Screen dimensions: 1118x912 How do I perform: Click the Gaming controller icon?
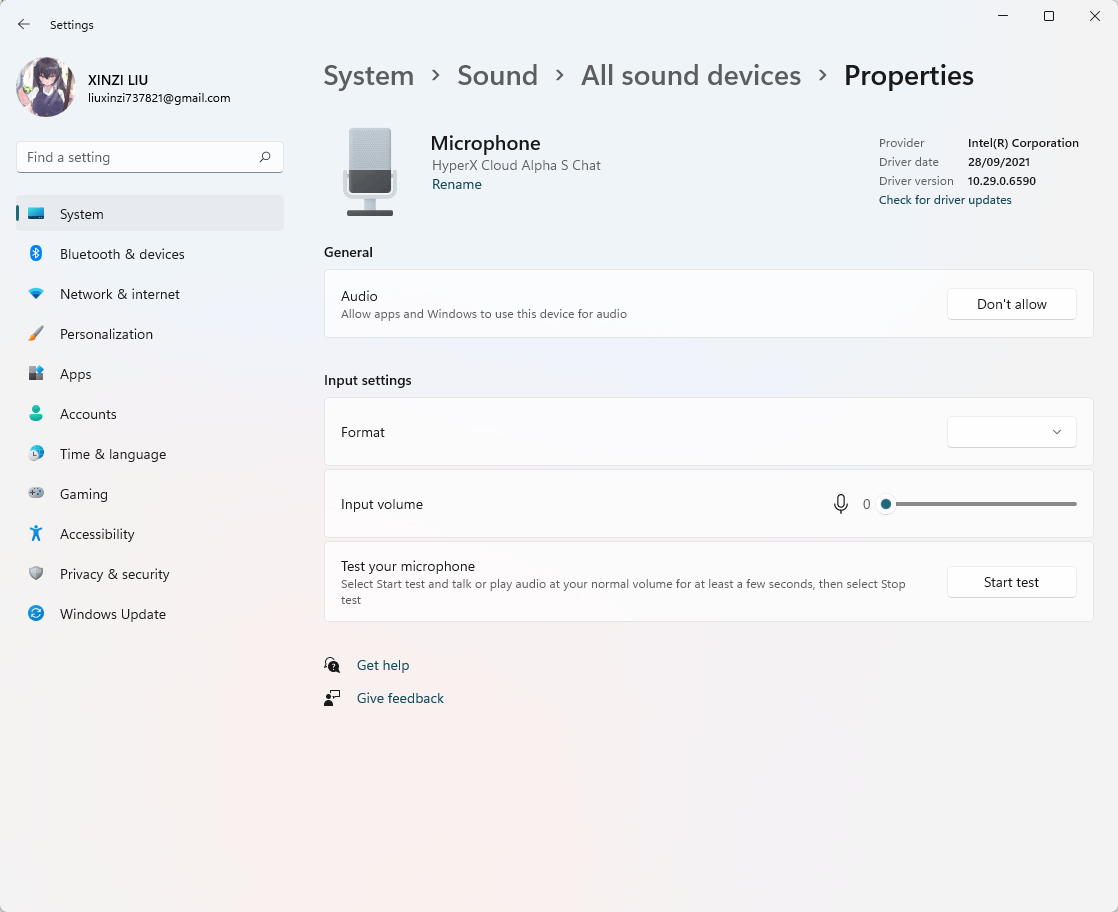click(x=36, y=494)
